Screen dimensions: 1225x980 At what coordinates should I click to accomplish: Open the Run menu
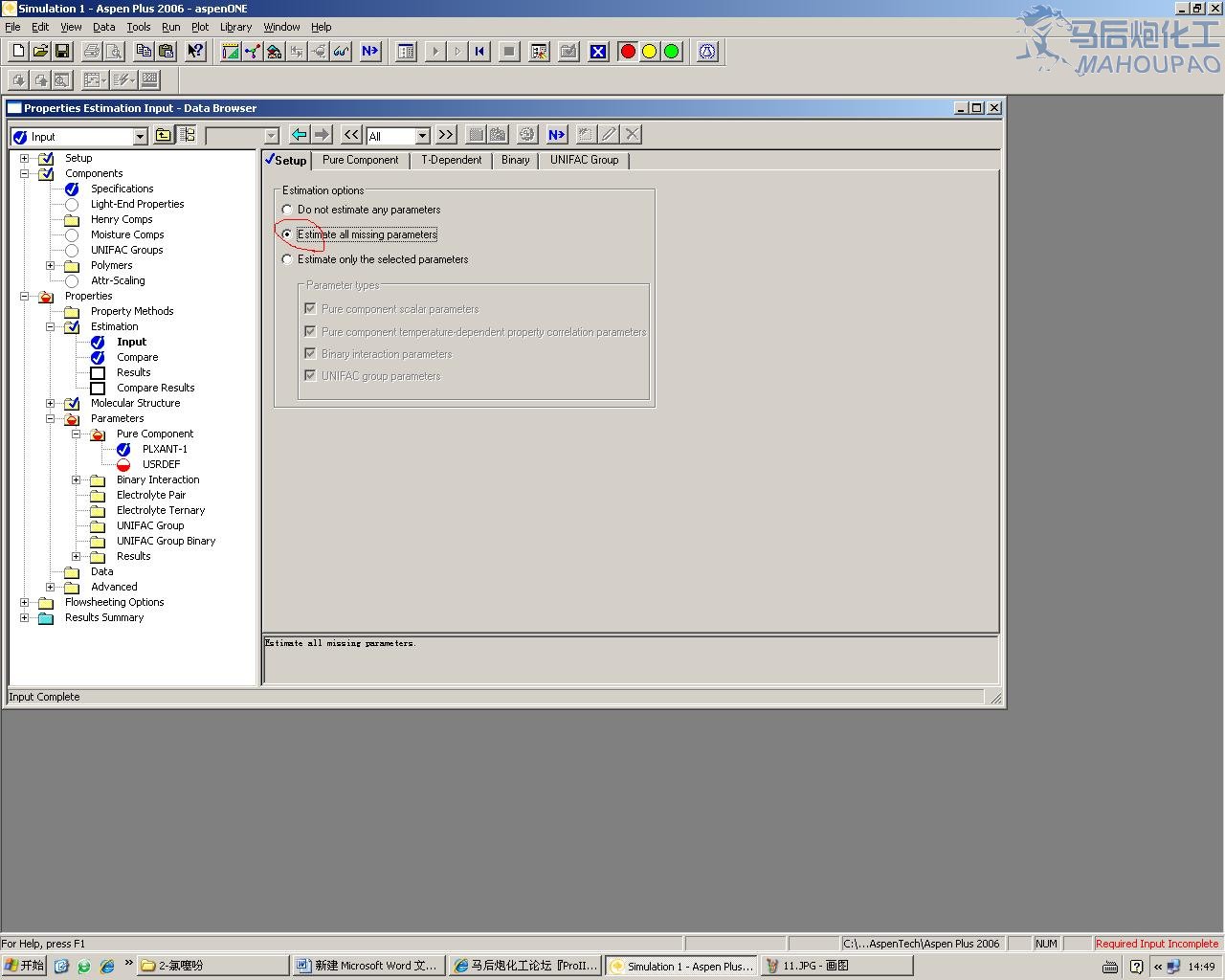(170, 27)
